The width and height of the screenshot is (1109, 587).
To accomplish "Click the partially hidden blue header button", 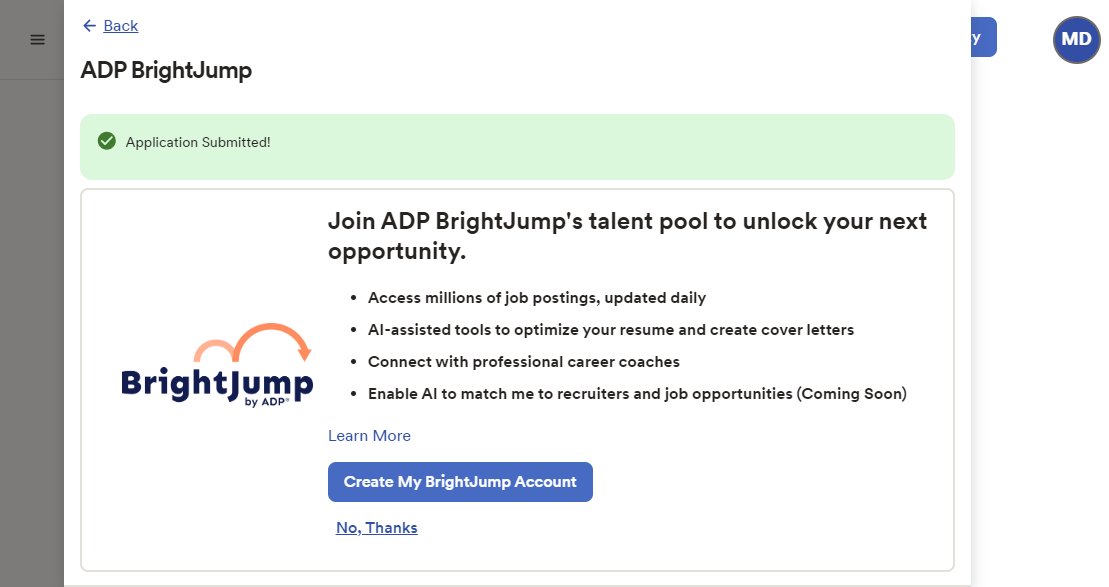I will tap(983, 38).
